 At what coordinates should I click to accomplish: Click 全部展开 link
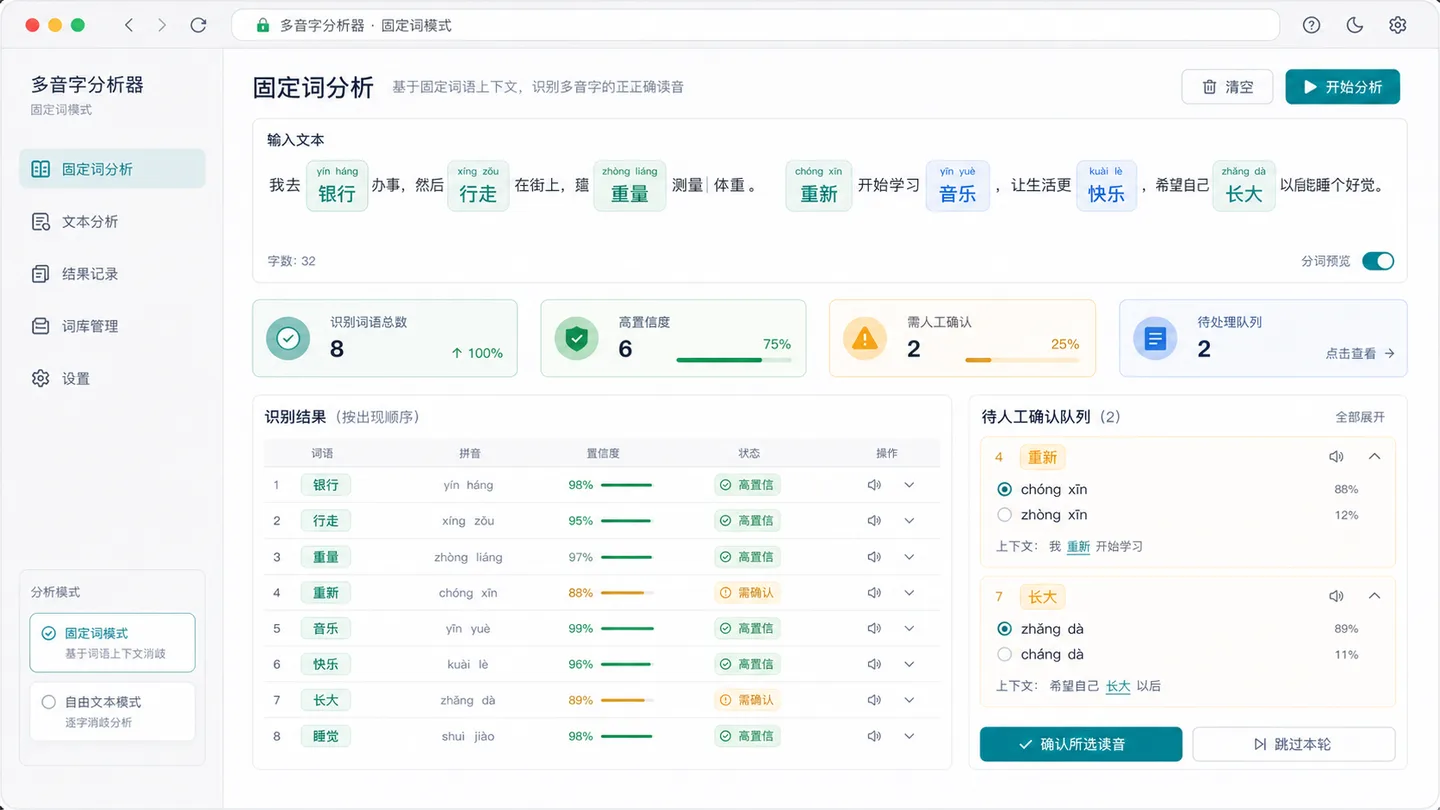(x=1360, y=417)
